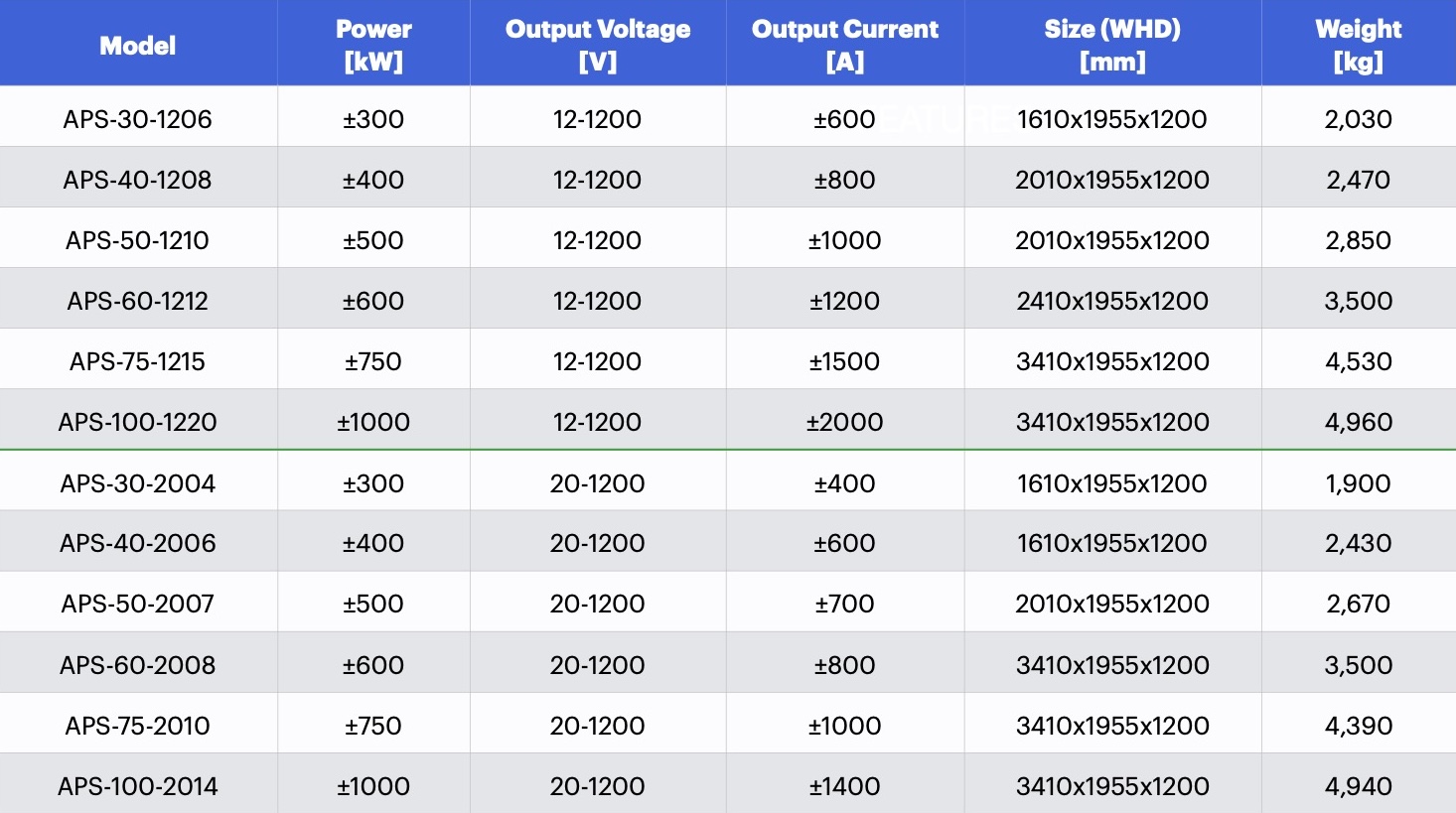Select the APS-75-1215 model entry
The width and height of the screenshot is (1456, 813).
138,361
